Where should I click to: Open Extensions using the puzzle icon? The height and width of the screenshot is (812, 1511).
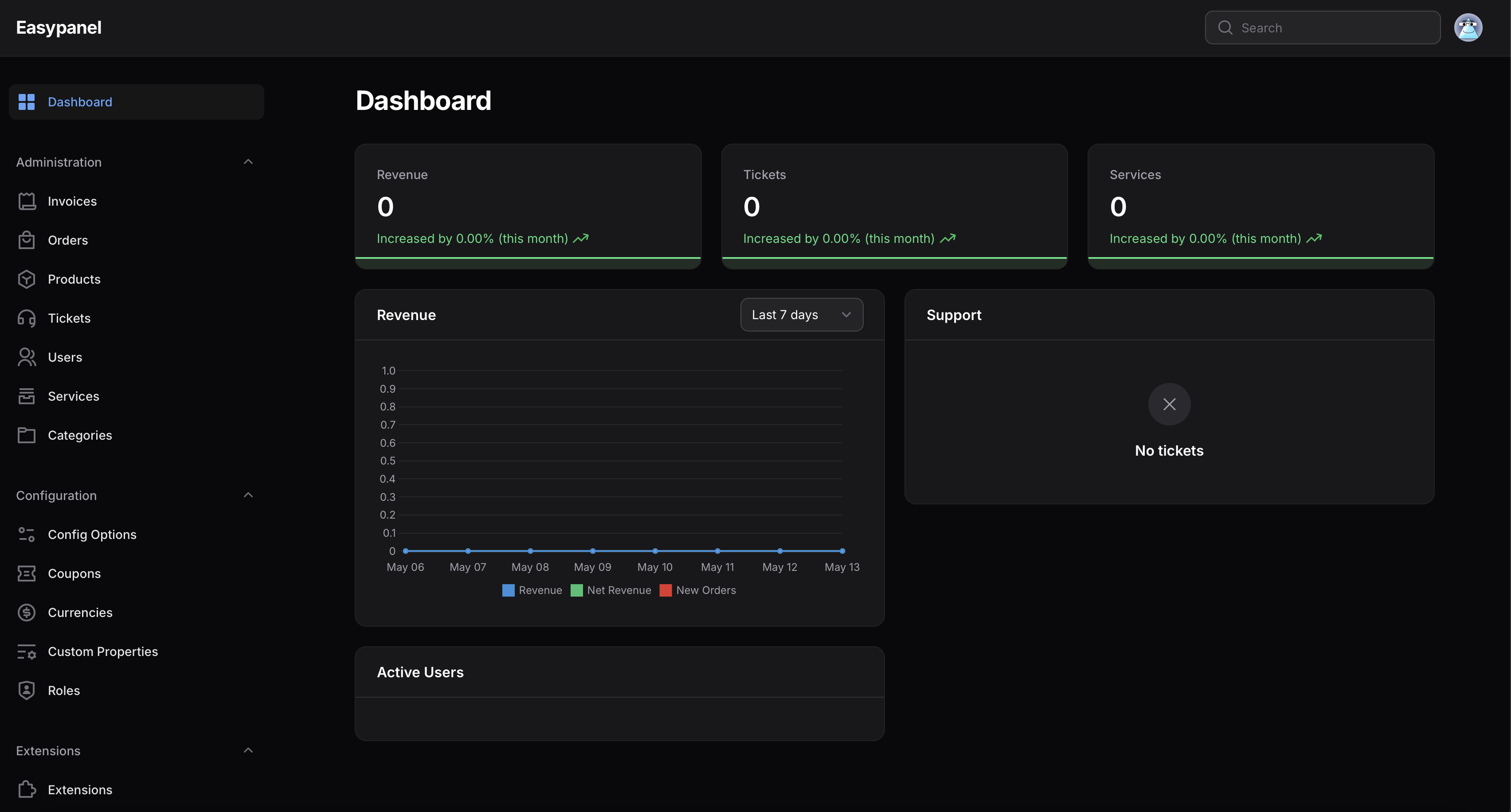27,789
